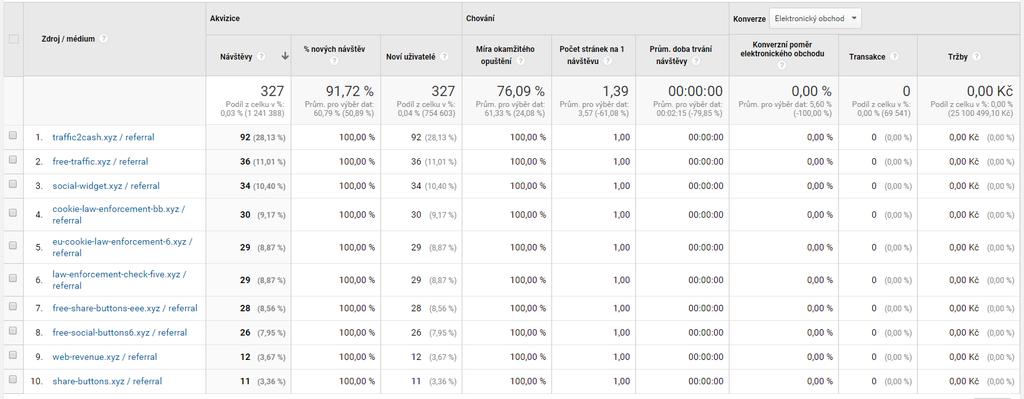Open help icon next to Zdroj / médium
This screenshot has width=1024, height=399.
[104, 39]
